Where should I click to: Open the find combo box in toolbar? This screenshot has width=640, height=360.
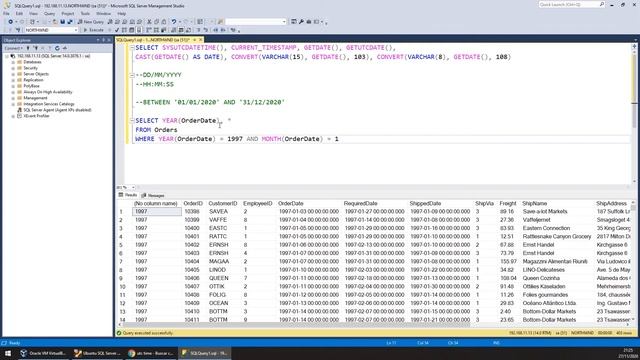click(256, 22)
